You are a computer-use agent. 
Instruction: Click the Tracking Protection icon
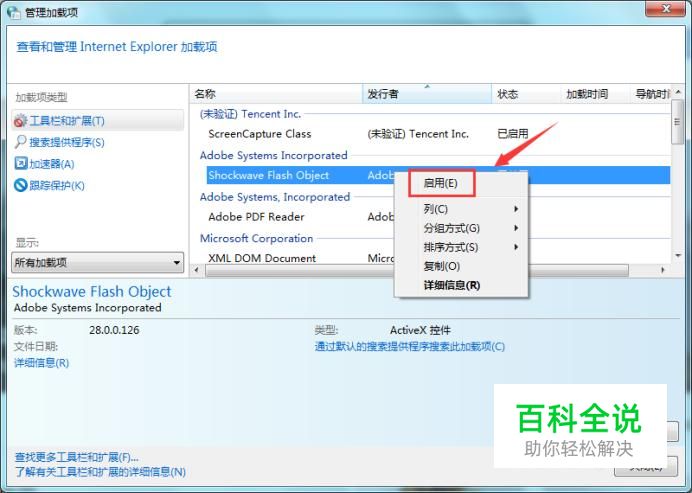click(21, 185)
